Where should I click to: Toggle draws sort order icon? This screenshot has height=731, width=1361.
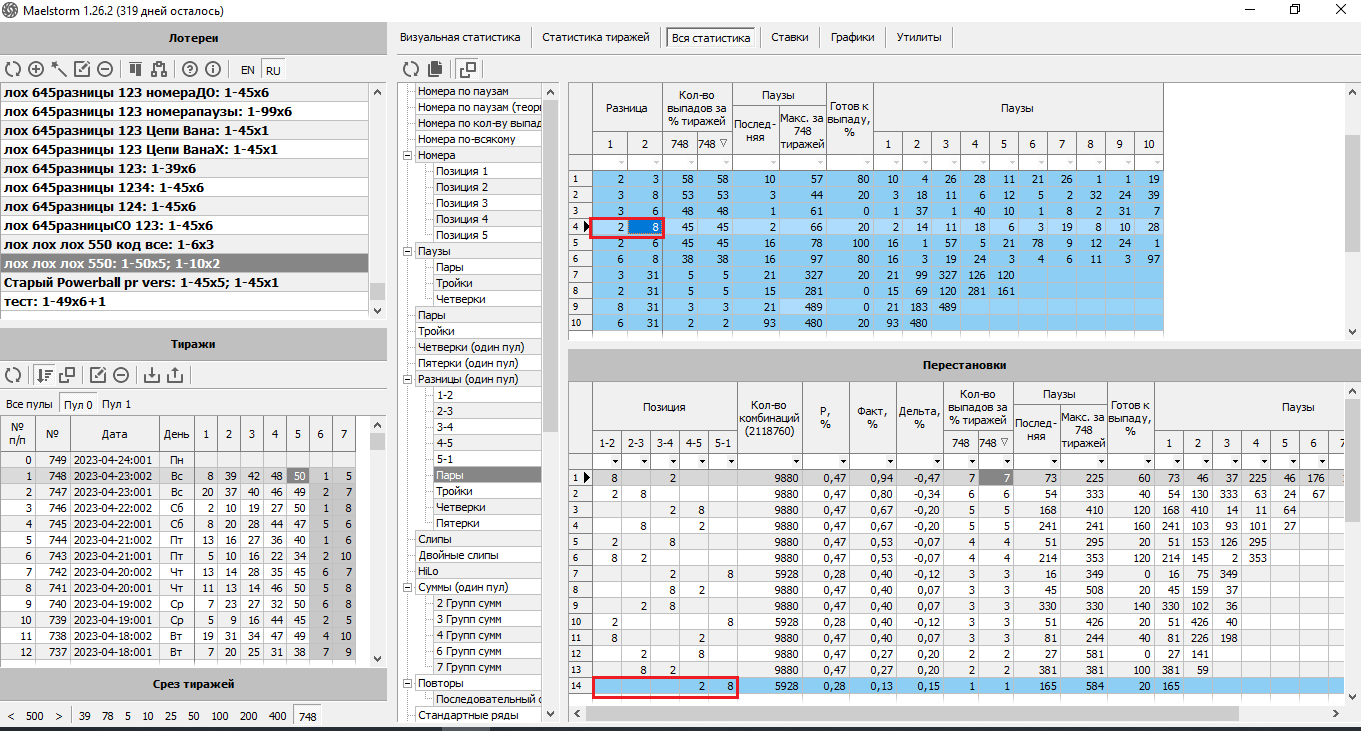pyautogui.click(x=44, y=375)
